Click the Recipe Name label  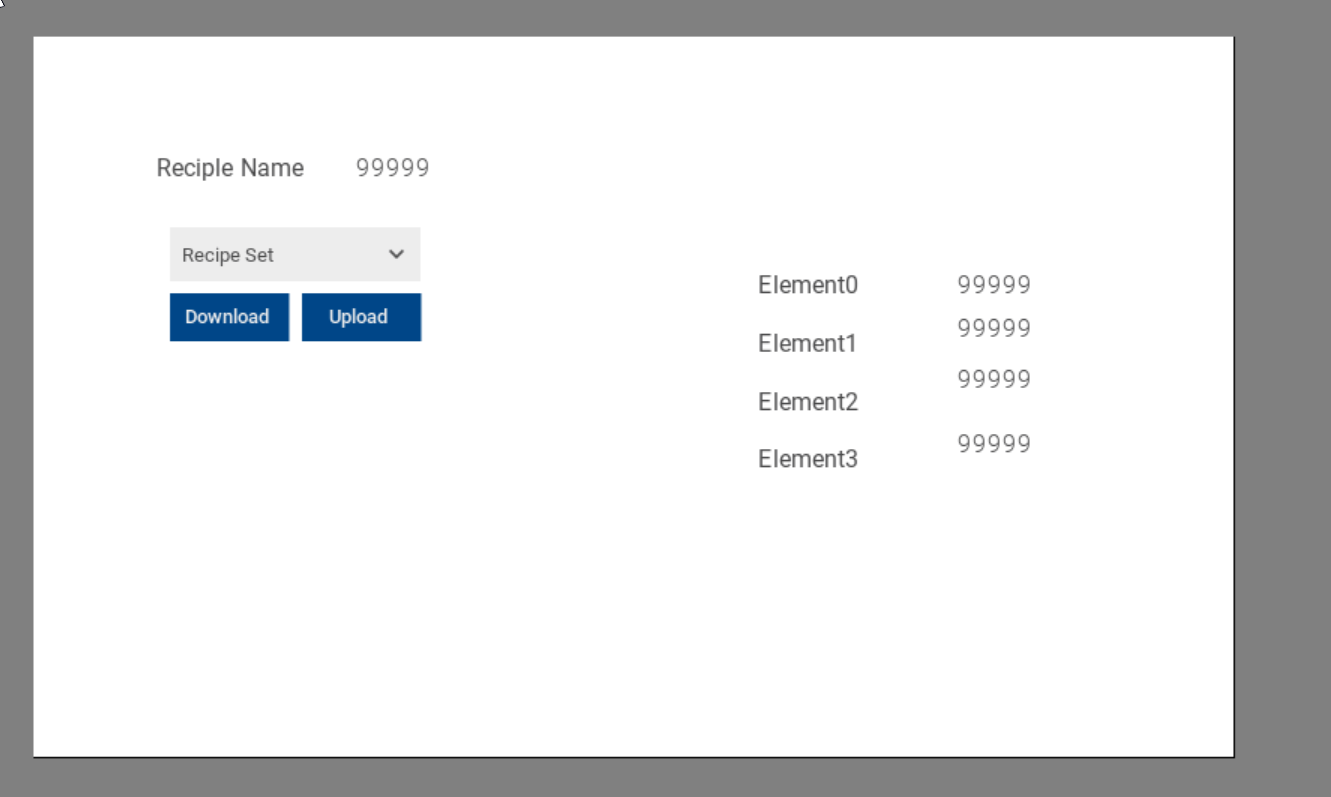[230, 168]
